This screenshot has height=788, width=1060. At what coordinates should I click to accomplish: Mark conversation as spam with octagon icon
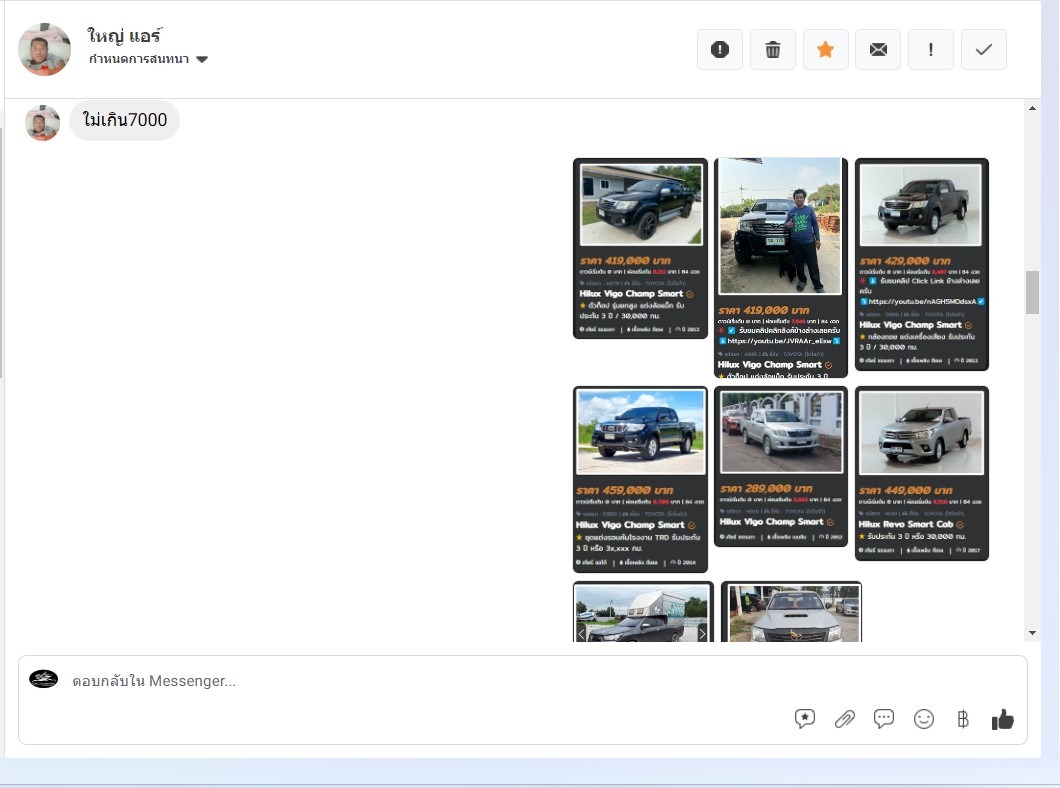point(719,50)
